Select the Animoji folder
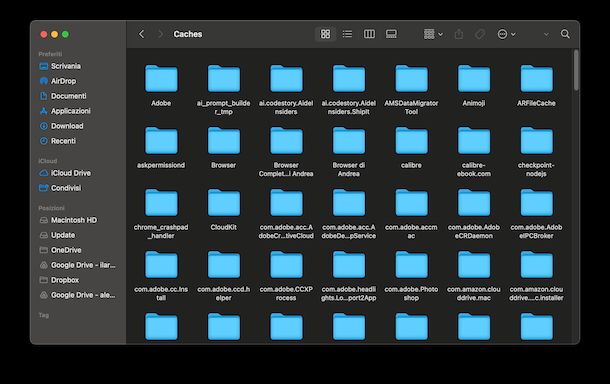Image resolution: width=610 pixels, height=384 pixels. tap(474, 79)
